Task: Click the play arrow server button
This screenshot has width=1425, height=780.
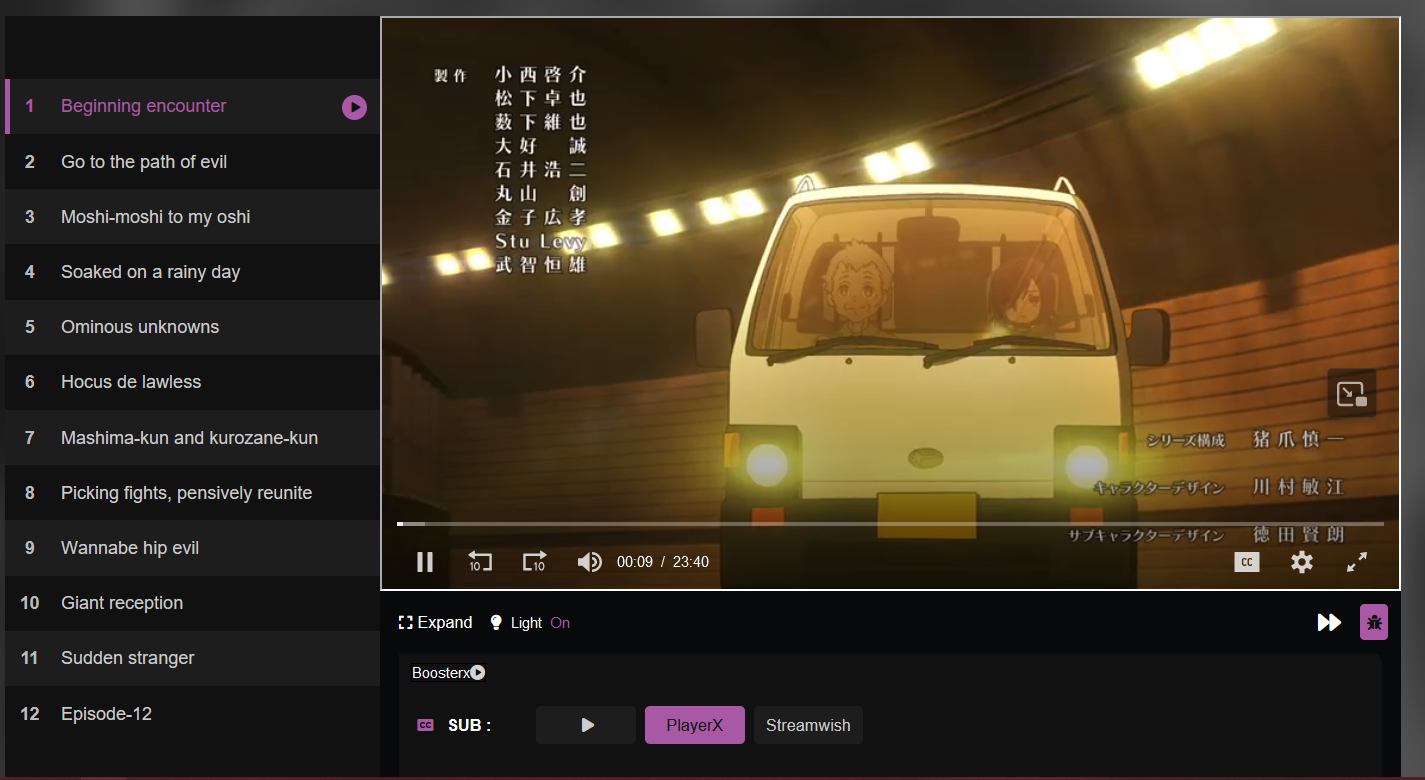Action: 586,725
